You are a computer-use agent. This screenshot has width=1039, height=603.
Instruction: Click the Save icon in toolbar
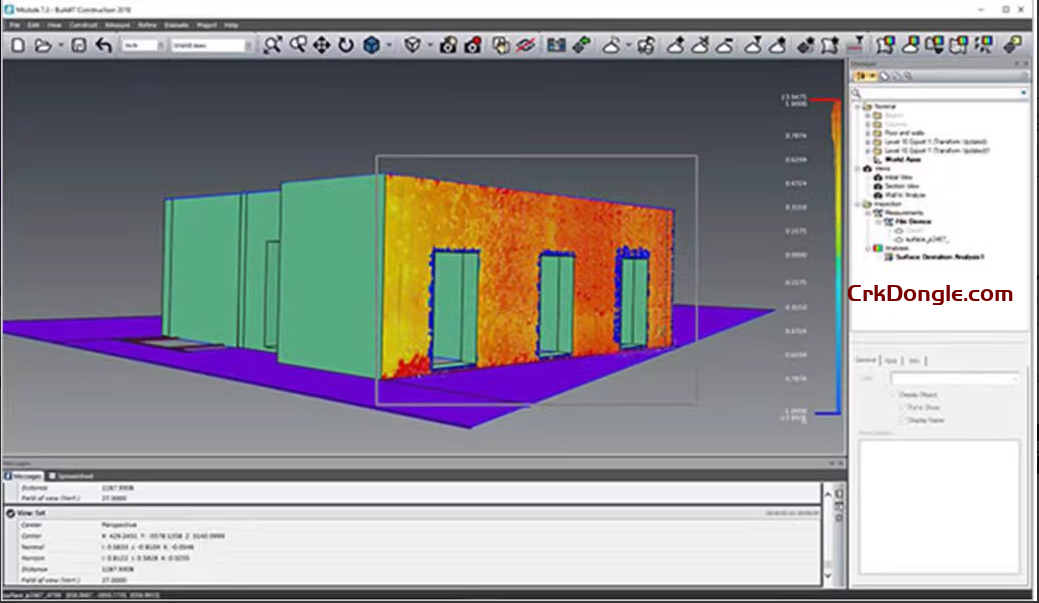tap(78, 45)
